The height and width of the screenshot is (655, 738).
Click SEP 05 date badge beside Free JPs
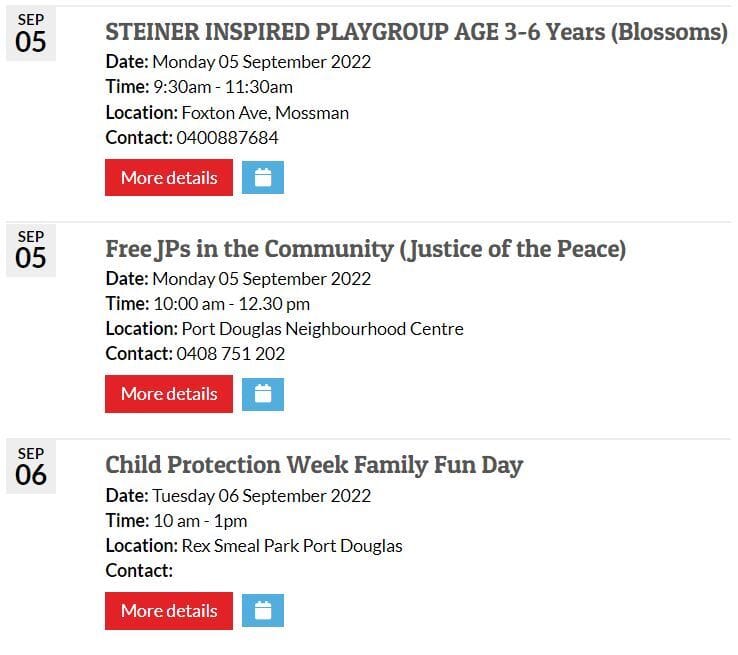(31, 251)
